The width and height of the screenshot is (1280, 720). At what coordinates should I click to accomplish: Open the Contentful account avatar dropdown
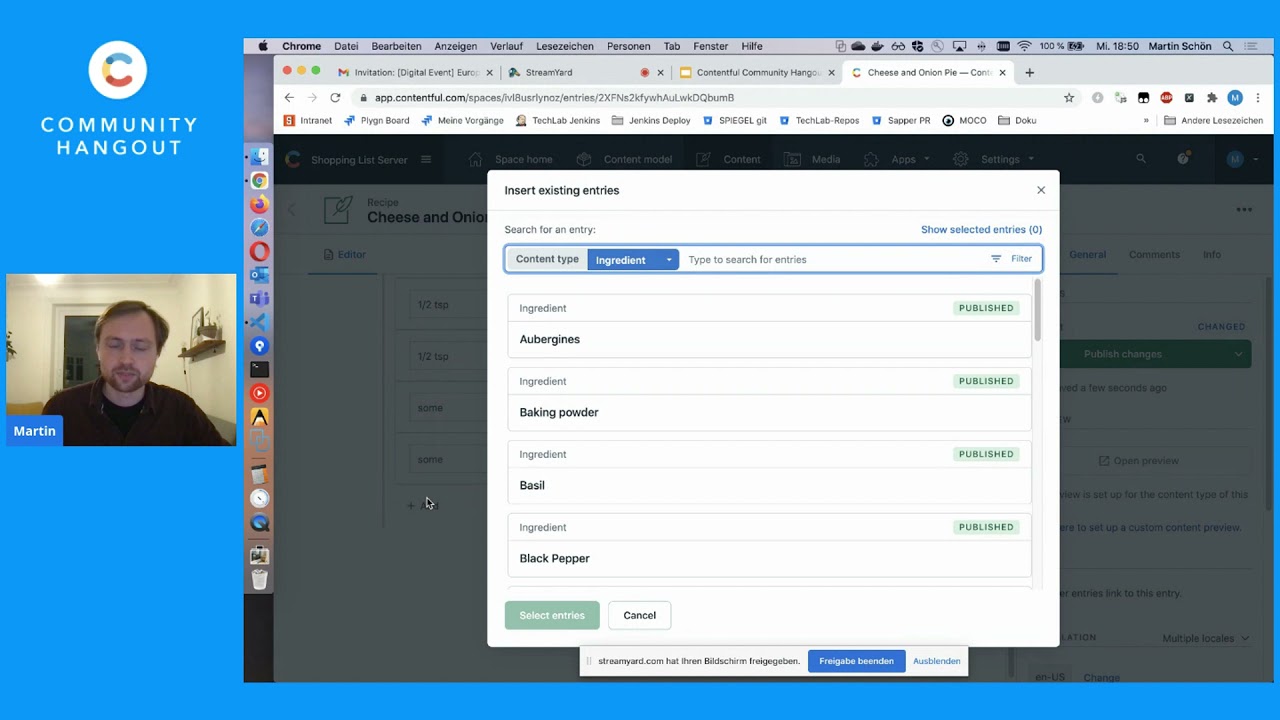[1243, 159]
